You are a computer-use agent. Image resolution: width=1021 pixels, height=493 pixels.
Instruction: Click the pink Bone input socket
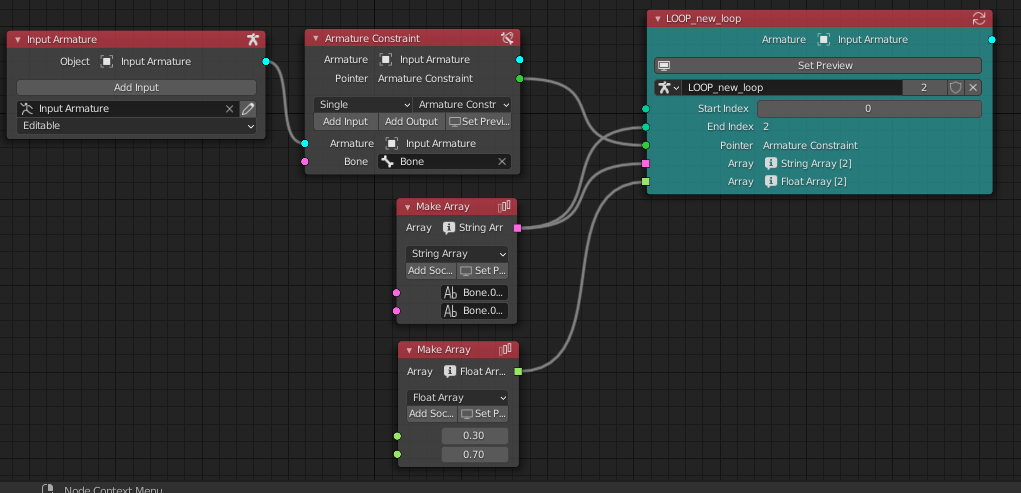coord(305,162)
